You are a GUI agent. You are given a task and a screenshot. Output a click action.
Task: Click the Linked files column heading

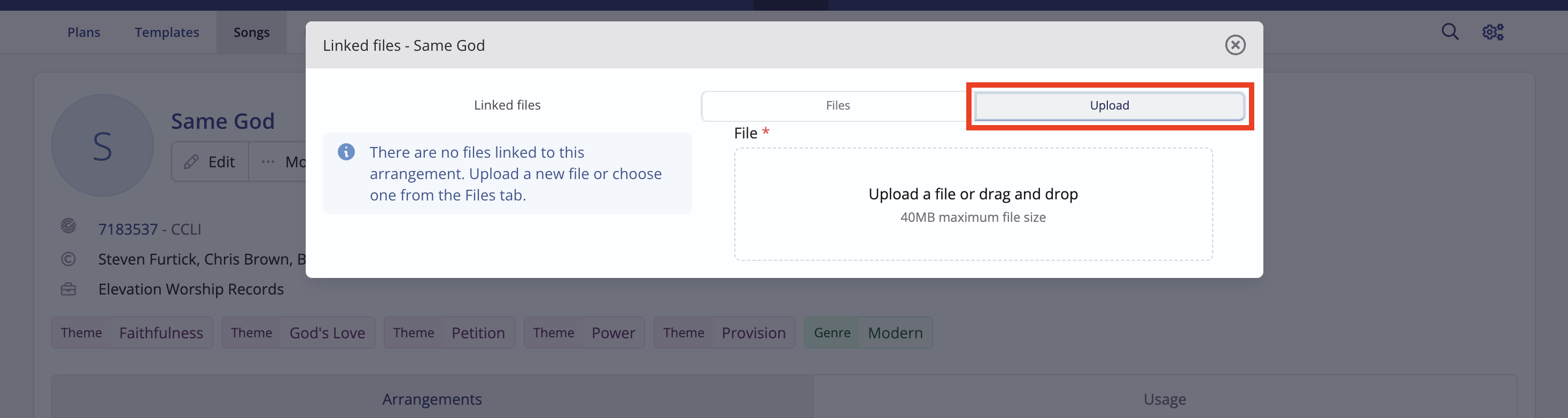[x=507, y=105]
